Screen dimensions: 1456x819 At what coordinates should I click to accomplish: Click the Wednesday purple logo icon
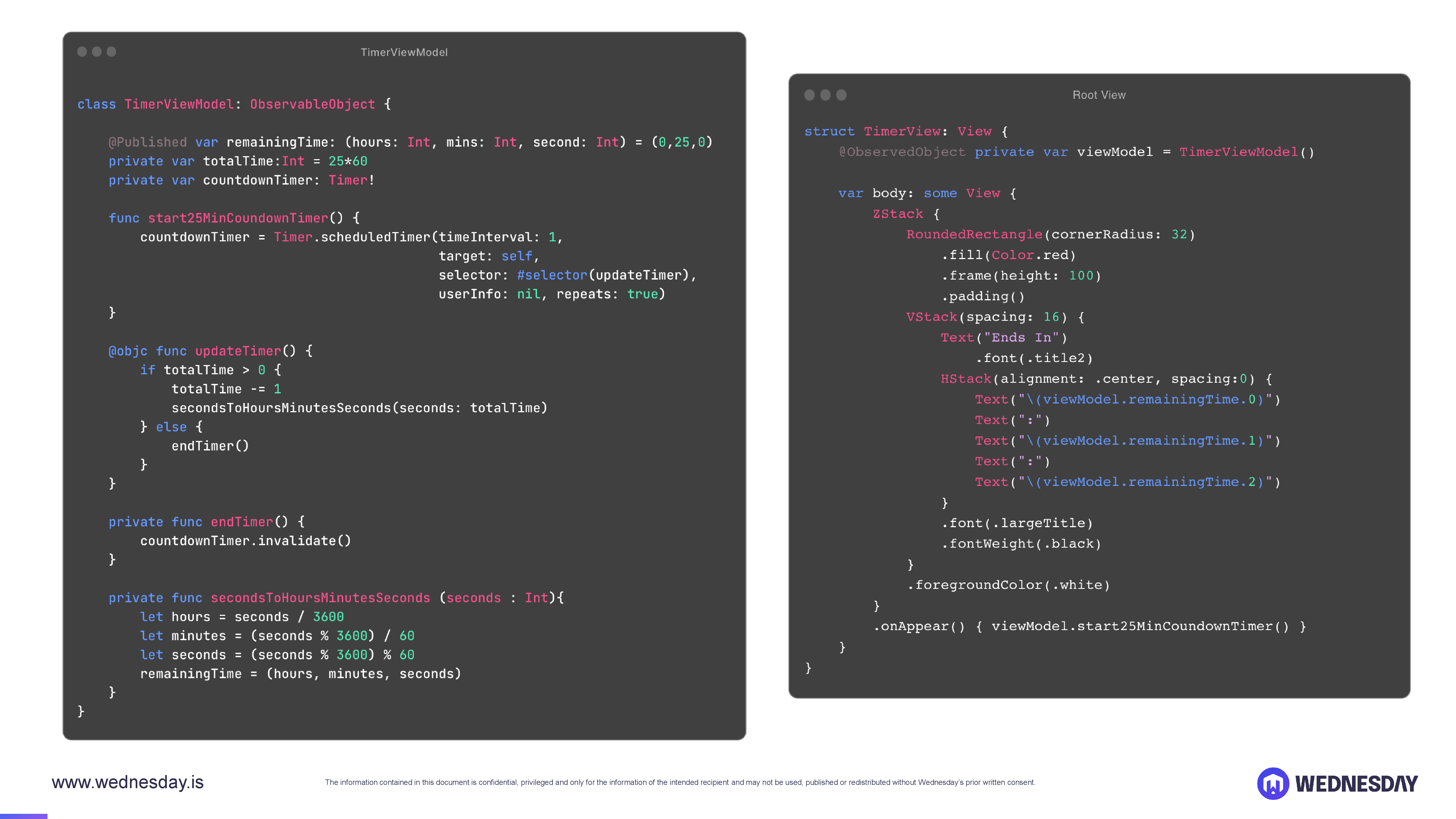tap(1273, 784)
